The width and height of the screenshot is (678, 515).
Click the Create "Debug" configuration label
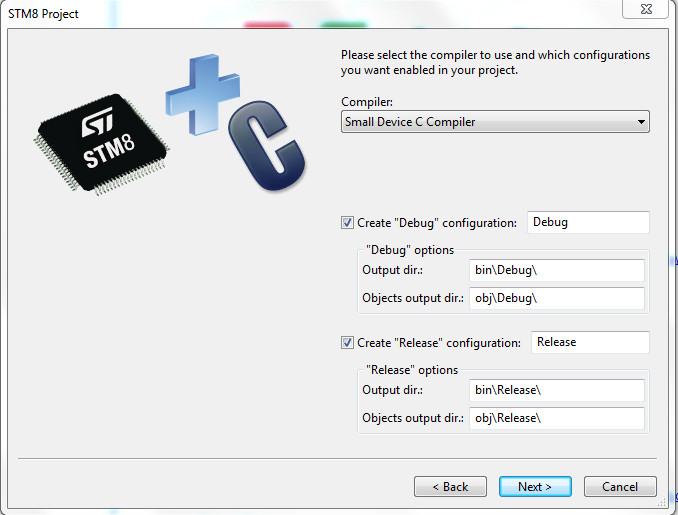(x=437, y=223)
